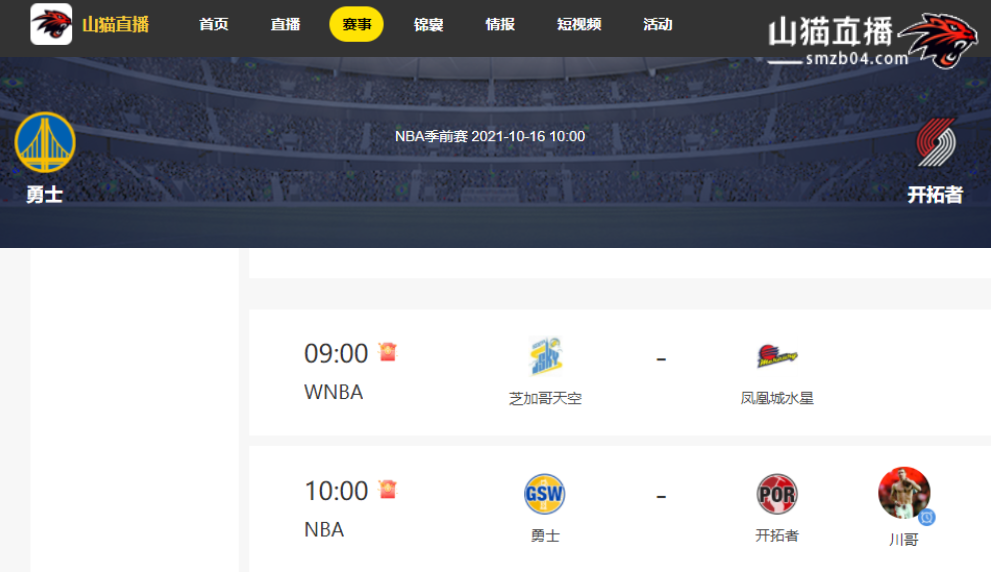Click the 山猫直播 logo icon in navbar

(x=51, y=24)
